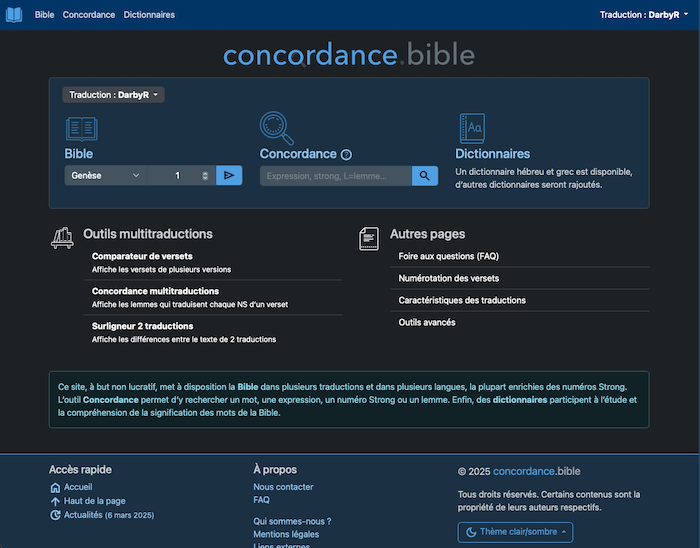Click the open Bible book icon
The image size is (700, 548).
pyautogui.click(x=82, y=129)
